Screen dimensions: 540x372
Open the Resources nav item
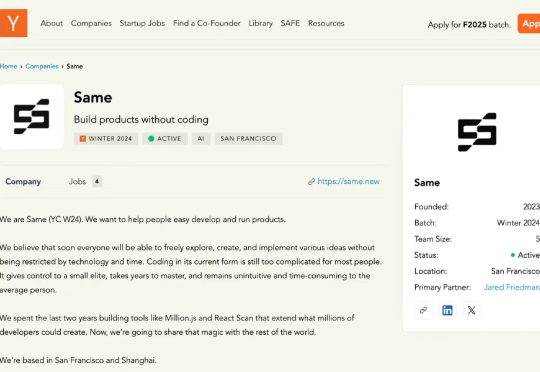point(326,23)
